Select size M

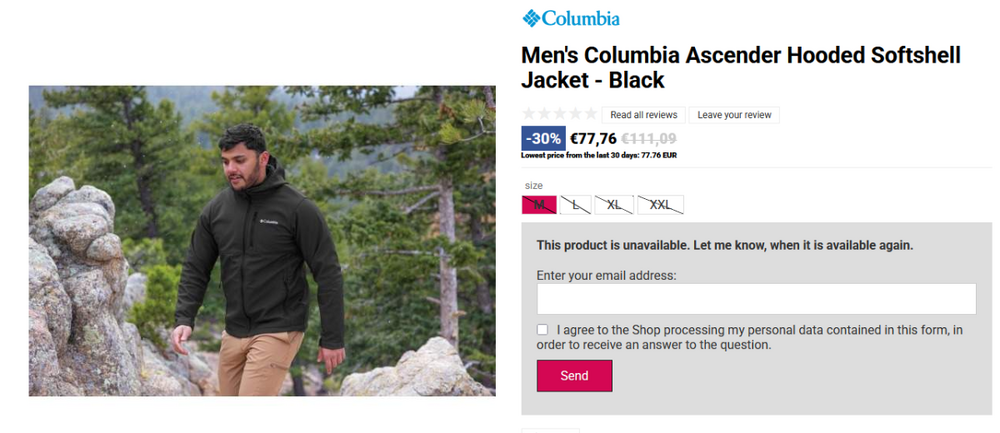(x=539, y=205)
